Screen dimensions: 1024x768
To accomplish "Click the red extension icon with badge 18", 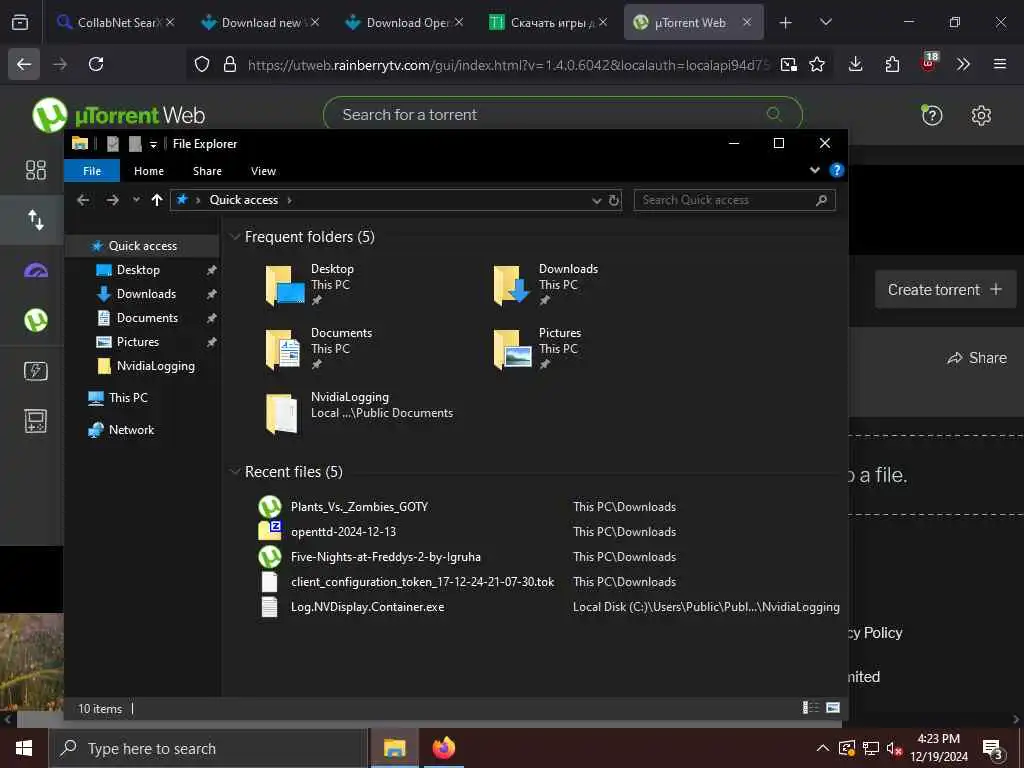I will coord(929,62).
